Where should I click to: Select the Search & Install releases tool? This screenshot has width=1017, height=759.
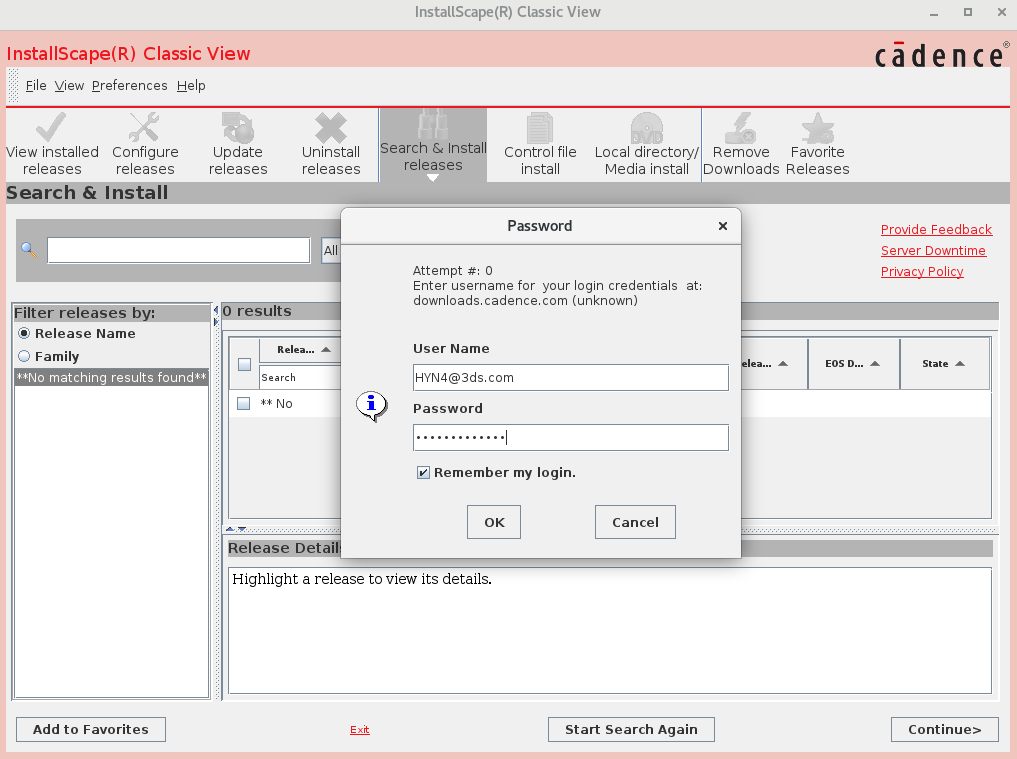tap(433, 143)
